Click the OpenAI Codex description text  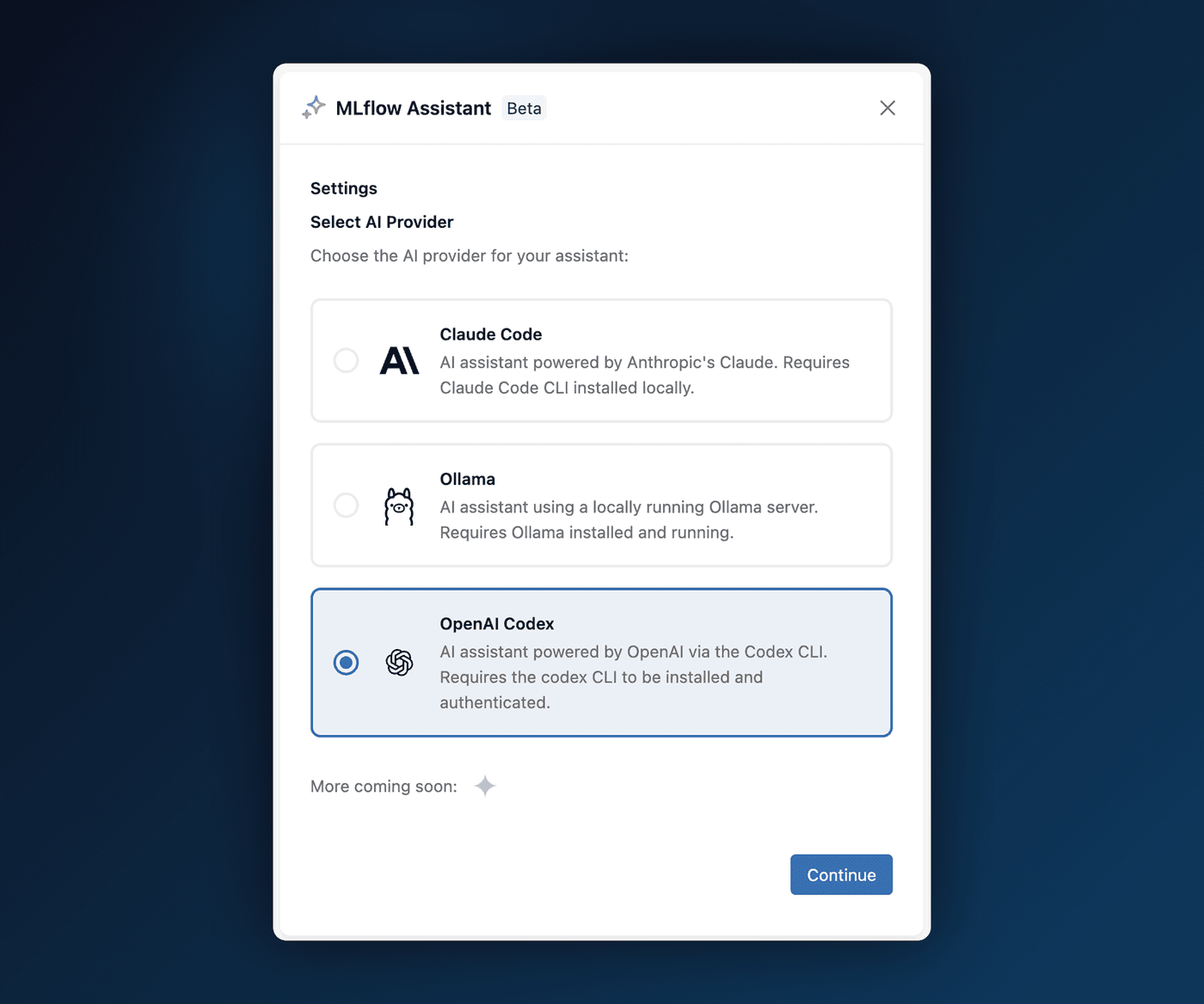click(634, 677)
